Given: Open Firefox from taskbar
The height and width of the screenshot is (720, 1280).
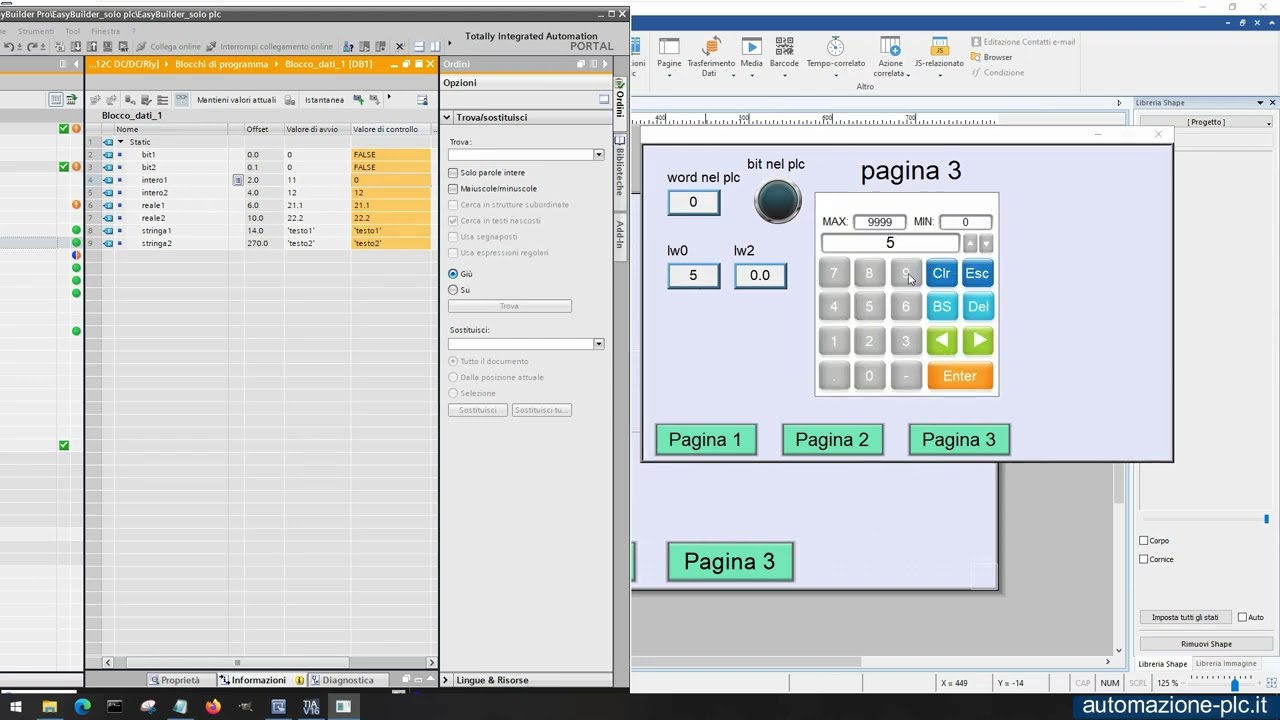Looking at the screenshot, I should [x=213, y=707].
